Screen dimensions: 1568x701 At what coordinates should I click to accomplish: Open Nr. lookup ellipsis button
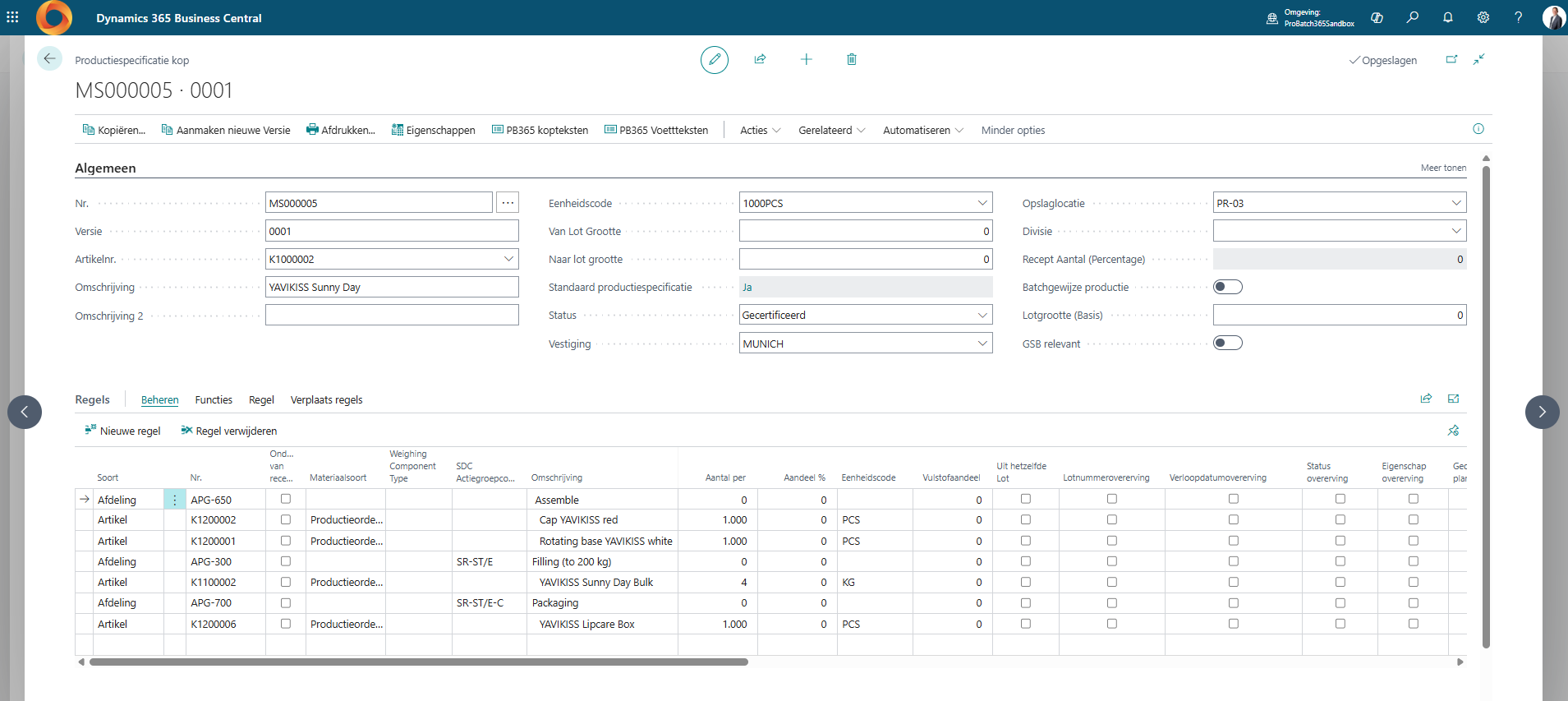[508, 203]
